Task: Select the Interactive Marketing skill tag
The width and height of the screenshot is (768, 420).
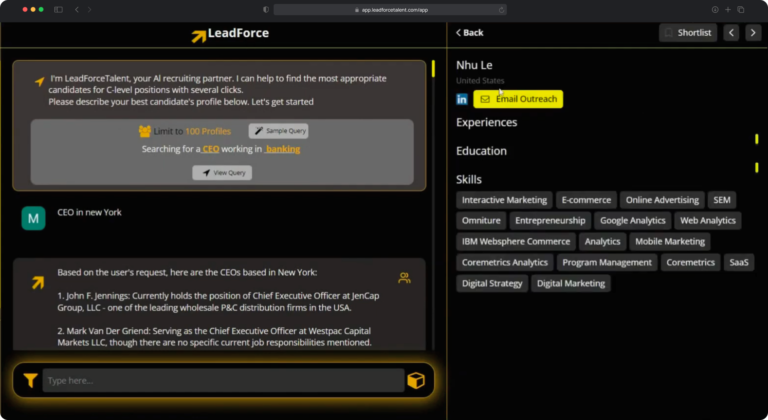Action: [504, 200]
